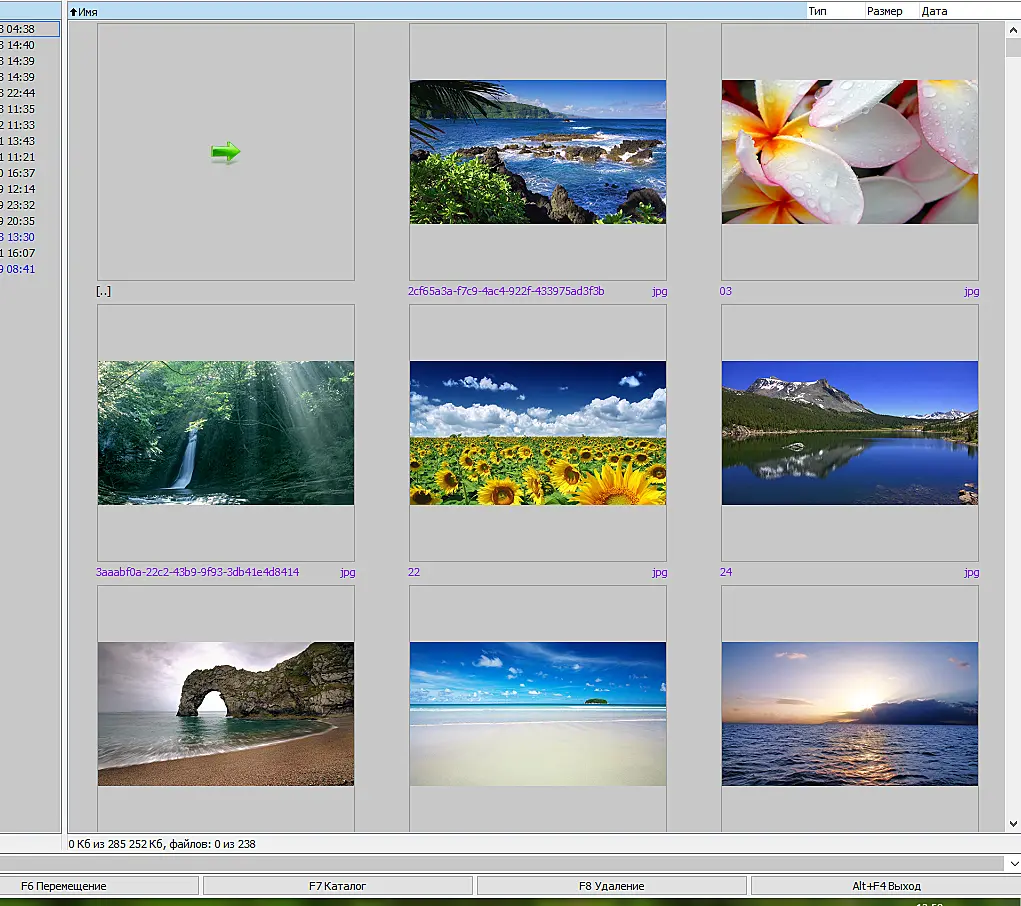
Task: Click the F7 Каталог button
Action: pyautogui.click(x=337, y=886)
